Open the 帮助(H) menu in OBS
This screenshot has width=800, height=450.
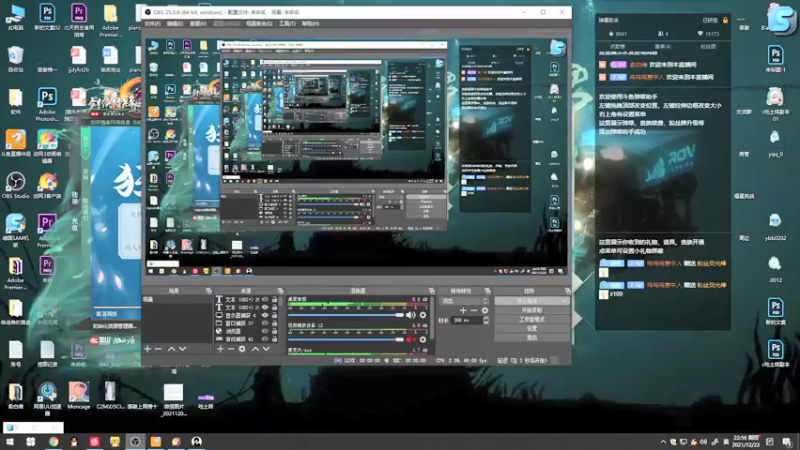click(310, 23)
